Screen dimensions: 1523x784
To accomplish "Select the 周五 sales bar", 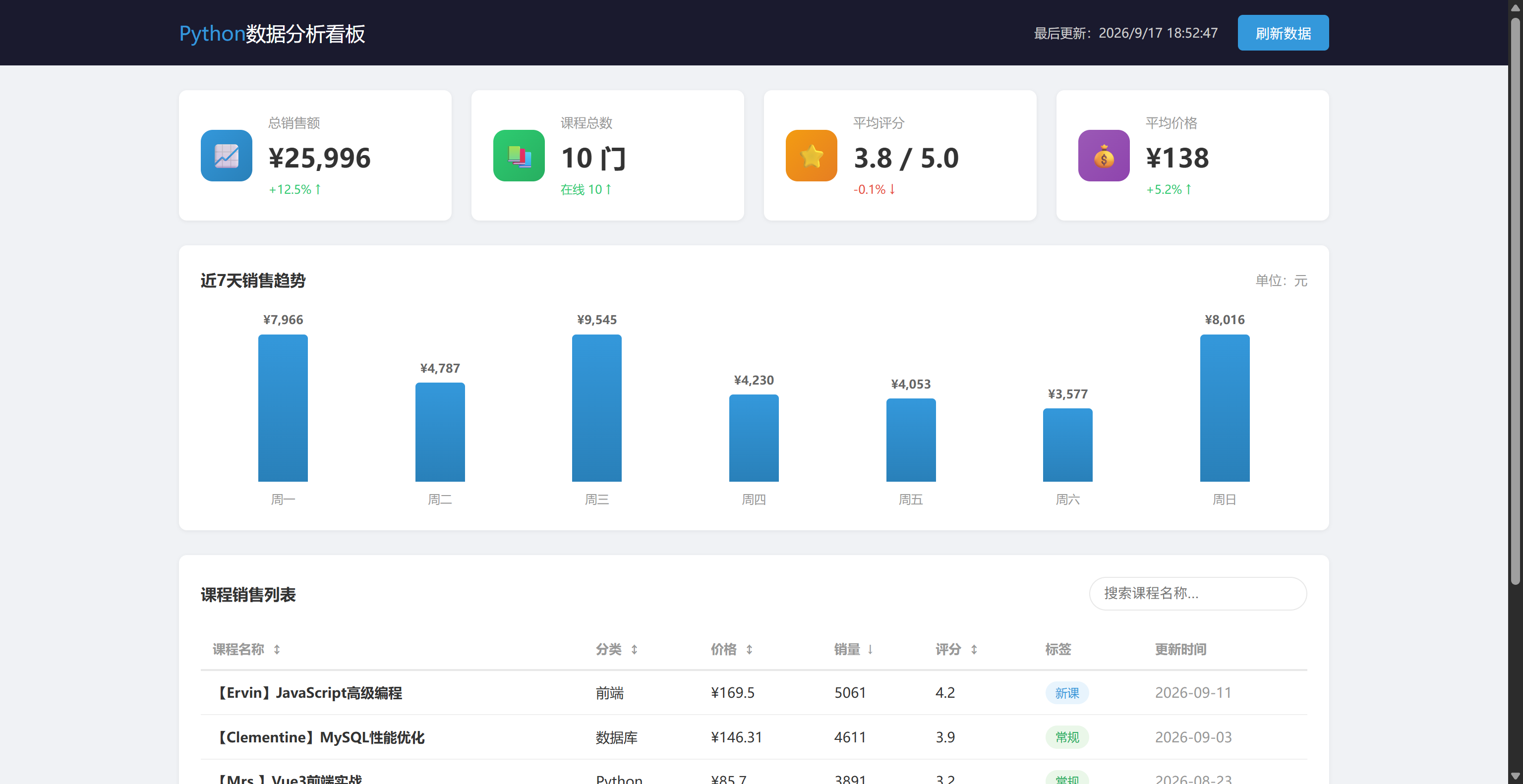I will [x=911, y=440].
